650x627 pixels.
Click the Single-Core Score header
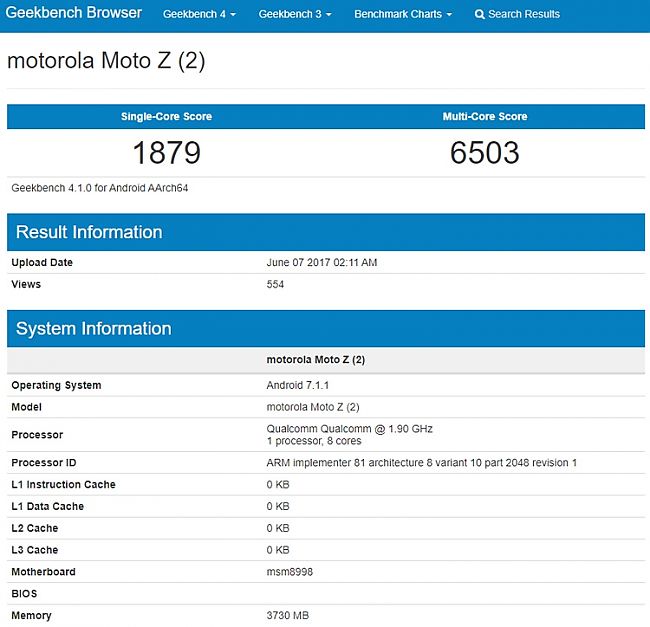pos(166,116)
